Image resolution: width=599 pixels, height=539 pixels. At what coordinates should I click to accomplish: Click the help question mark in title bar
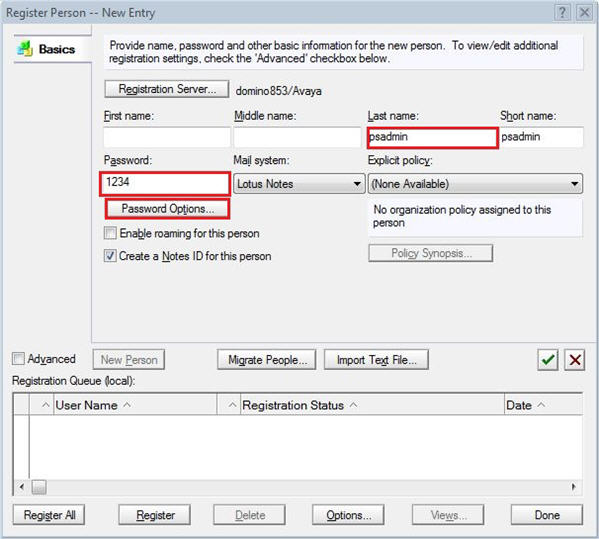coord(562,13)
